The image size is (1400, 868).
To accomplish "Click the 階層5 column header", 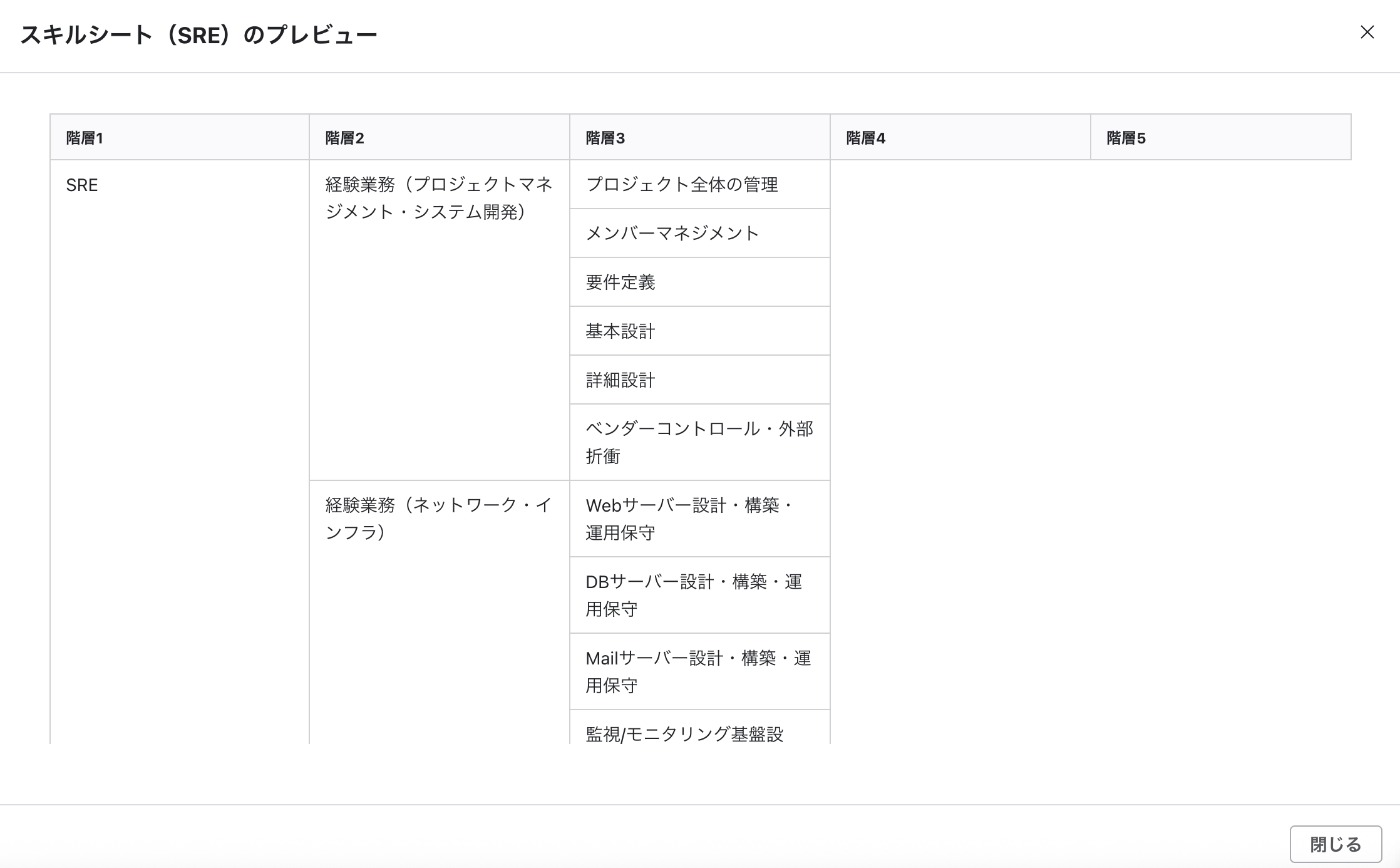I will coord(1126,138).
